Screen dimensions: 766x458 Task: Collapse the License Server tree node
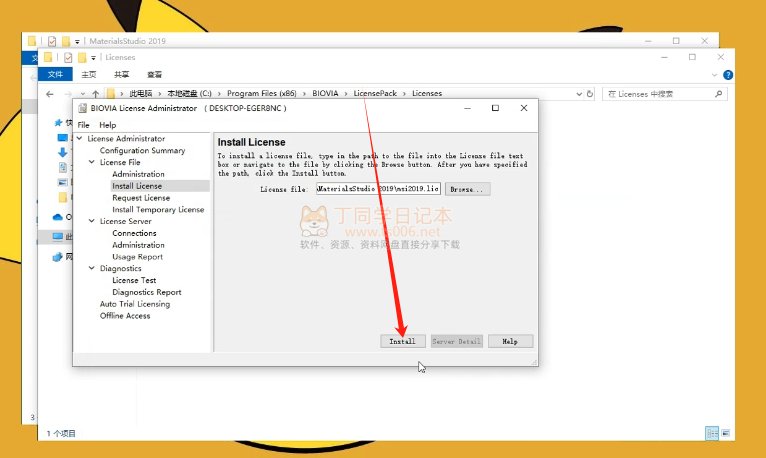pos(92,221)
